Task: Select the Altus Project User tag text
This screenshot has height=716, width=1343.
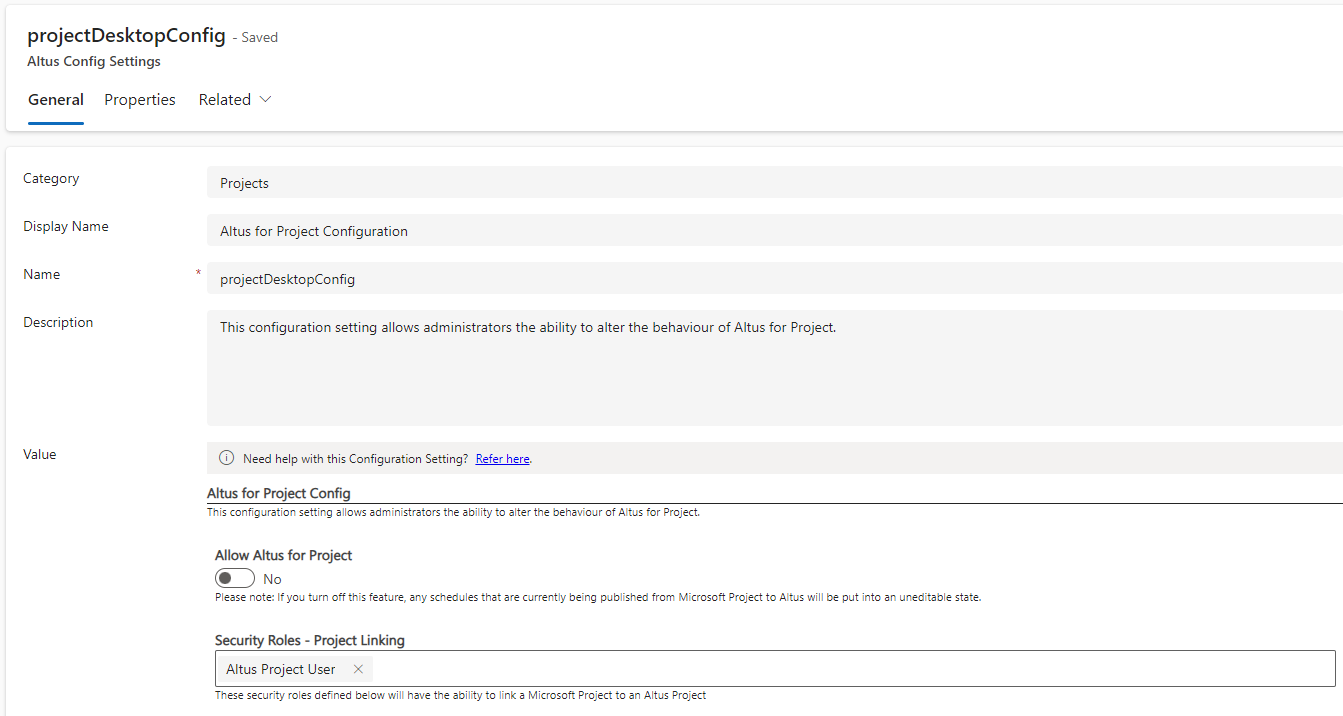Action: pyautogui.click(x=281, y=669)
